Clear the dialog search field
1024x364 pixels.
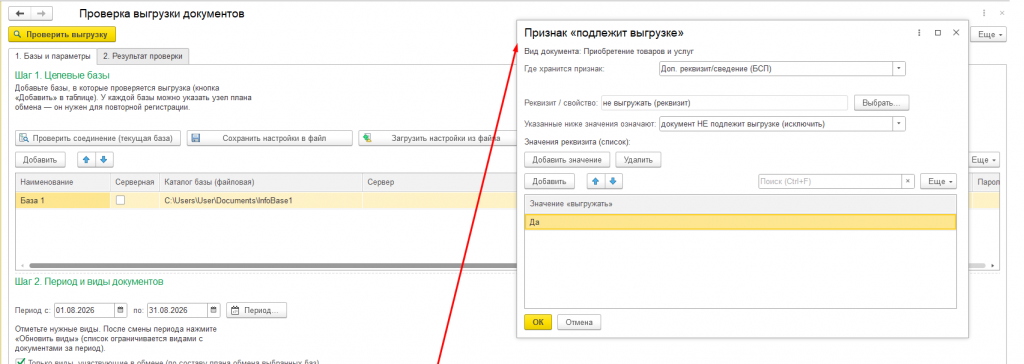[x=908, y=181]
